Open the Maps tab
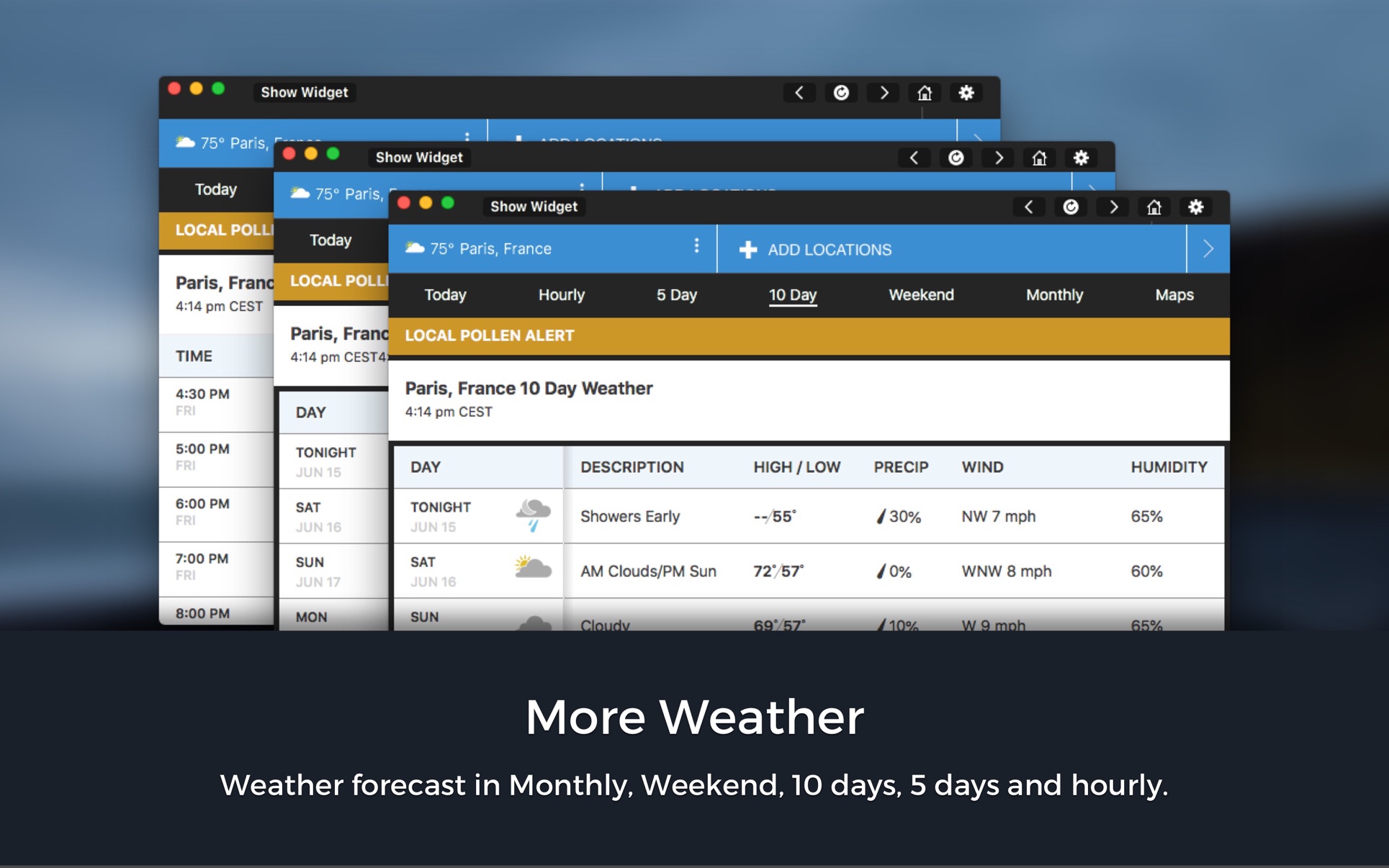The image size is (1389, 868). tap(1174, 295)
